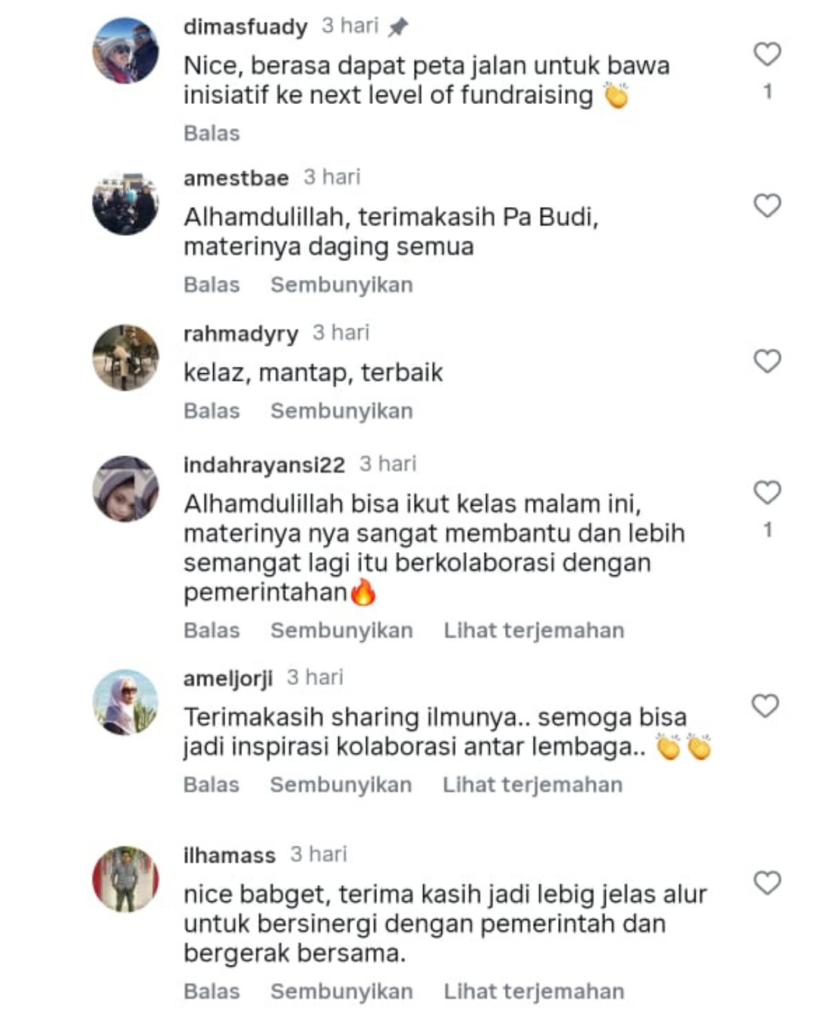
Task: Like dimasfuady's comment with the heart icon
Action: (767, 54)
